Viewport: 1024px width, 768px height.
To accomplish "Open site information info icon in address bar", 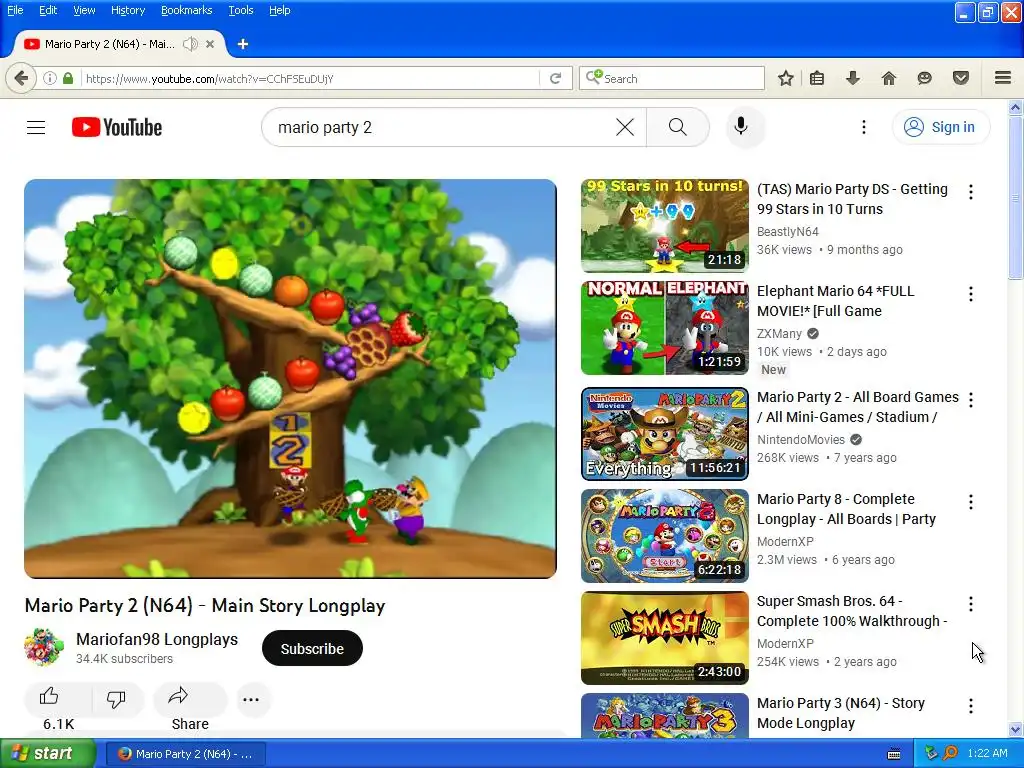I will [50, 78].
